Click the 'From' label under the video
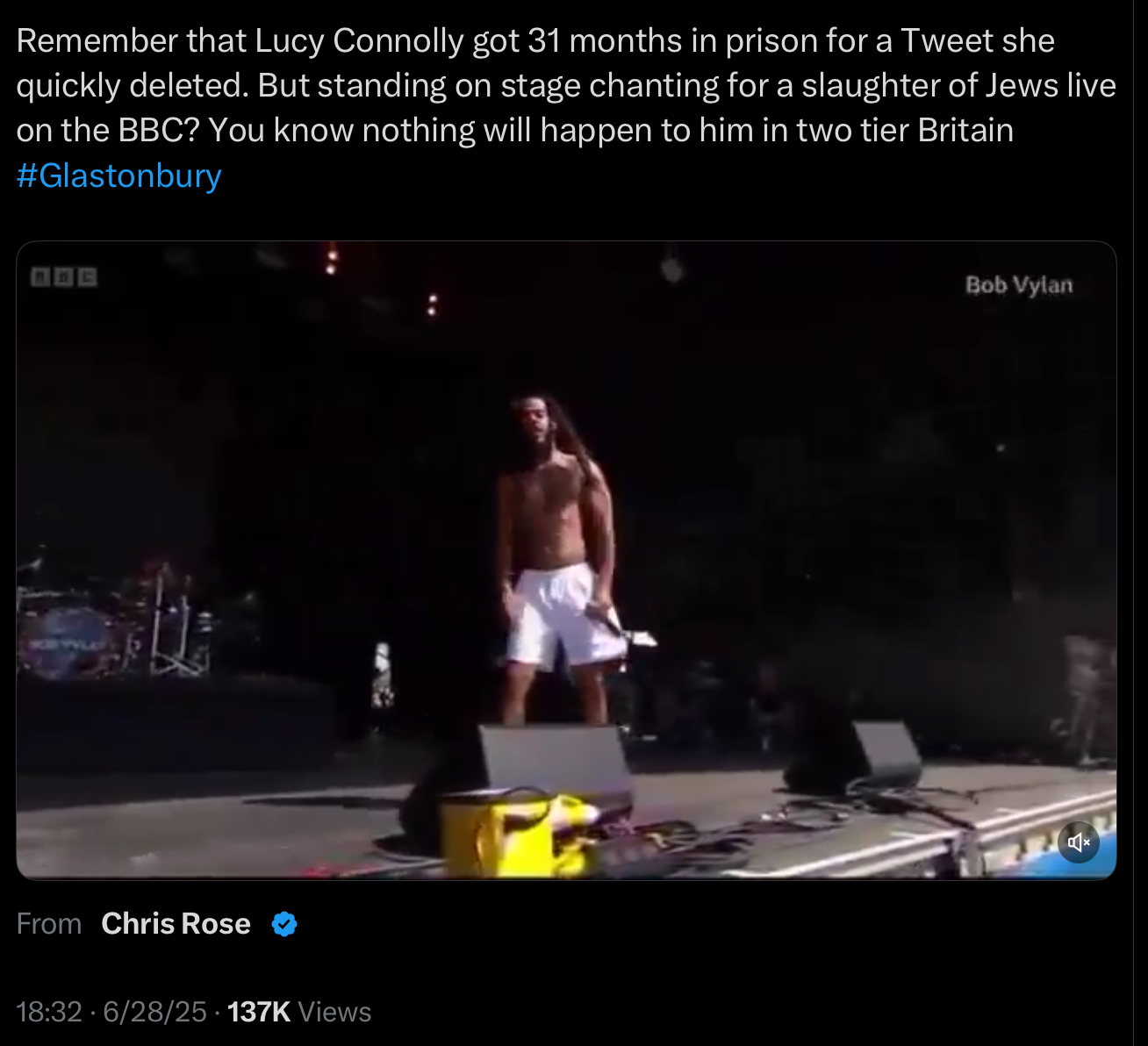This screenshot has width=1148, height=1046. pyautogui.click(x=49, y=924)
